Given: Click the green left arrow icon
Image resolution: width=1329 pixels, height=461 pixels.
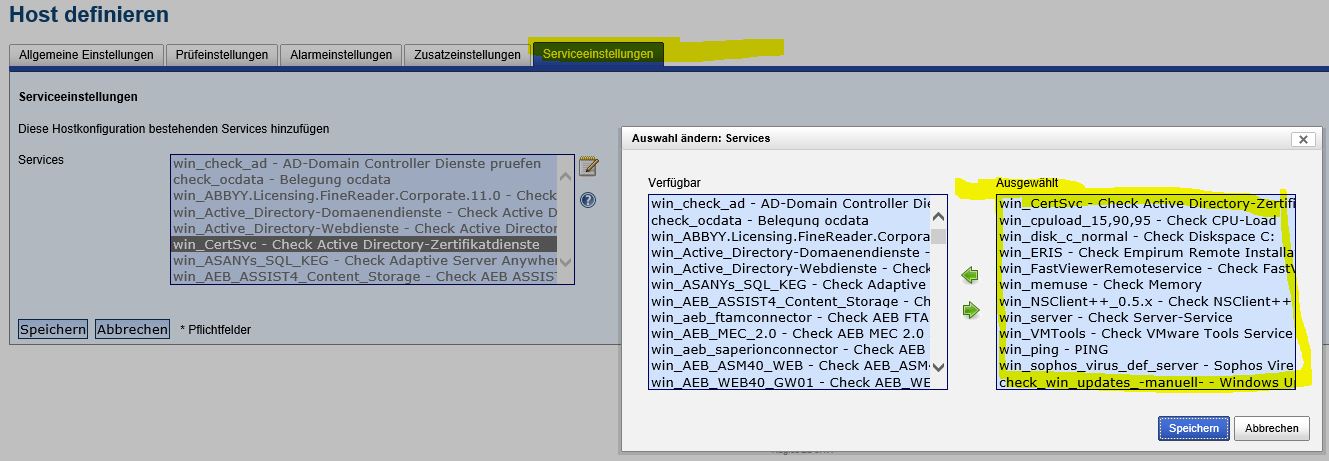Looking at the screenshot, I should pos(969,276).
